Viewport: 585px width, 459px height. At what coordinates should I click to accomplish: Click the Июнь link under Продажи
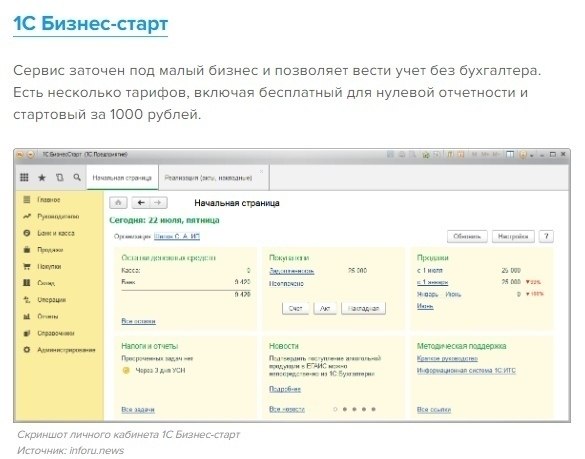click(425, 306)
